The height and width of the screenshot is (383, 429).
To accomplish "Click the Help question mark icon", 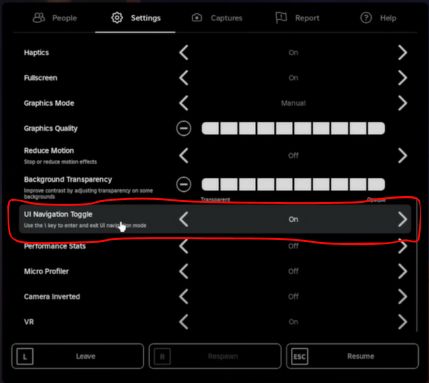I will tap(366, 18).
